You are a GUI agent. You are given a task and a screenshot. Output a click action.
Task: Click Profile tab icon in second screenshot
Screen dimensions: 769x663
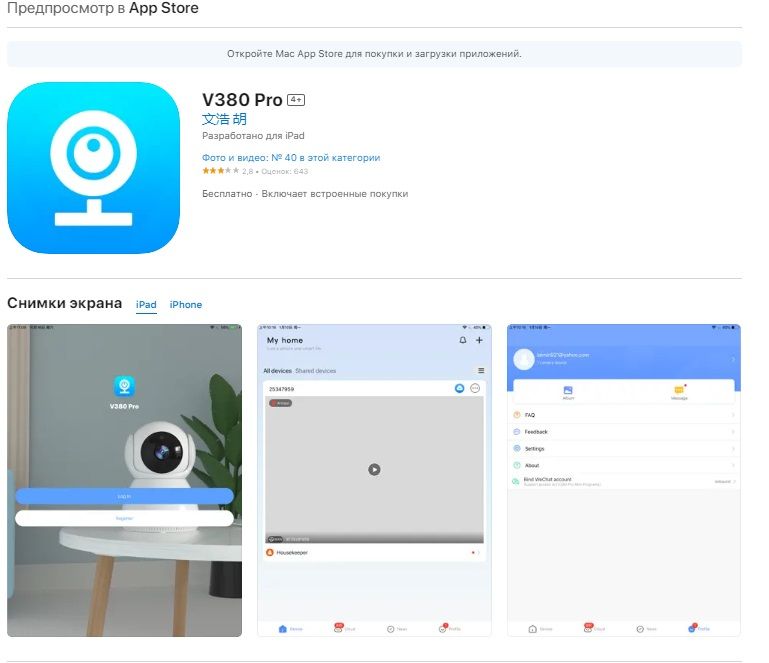pyautogui.click(x=443, y=628)
